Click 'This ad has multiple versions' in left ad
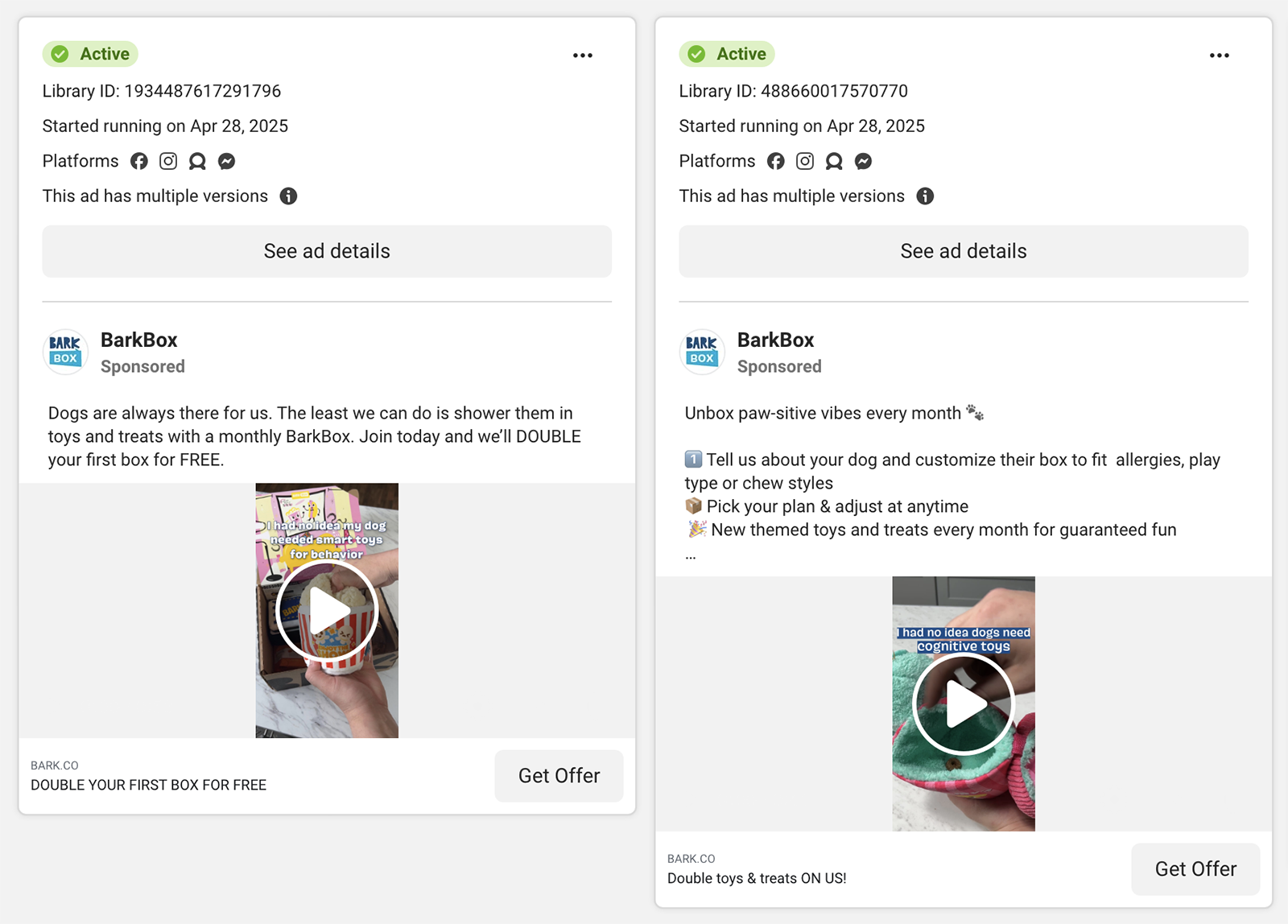The image size is (1288, 924). click(155, 196)
